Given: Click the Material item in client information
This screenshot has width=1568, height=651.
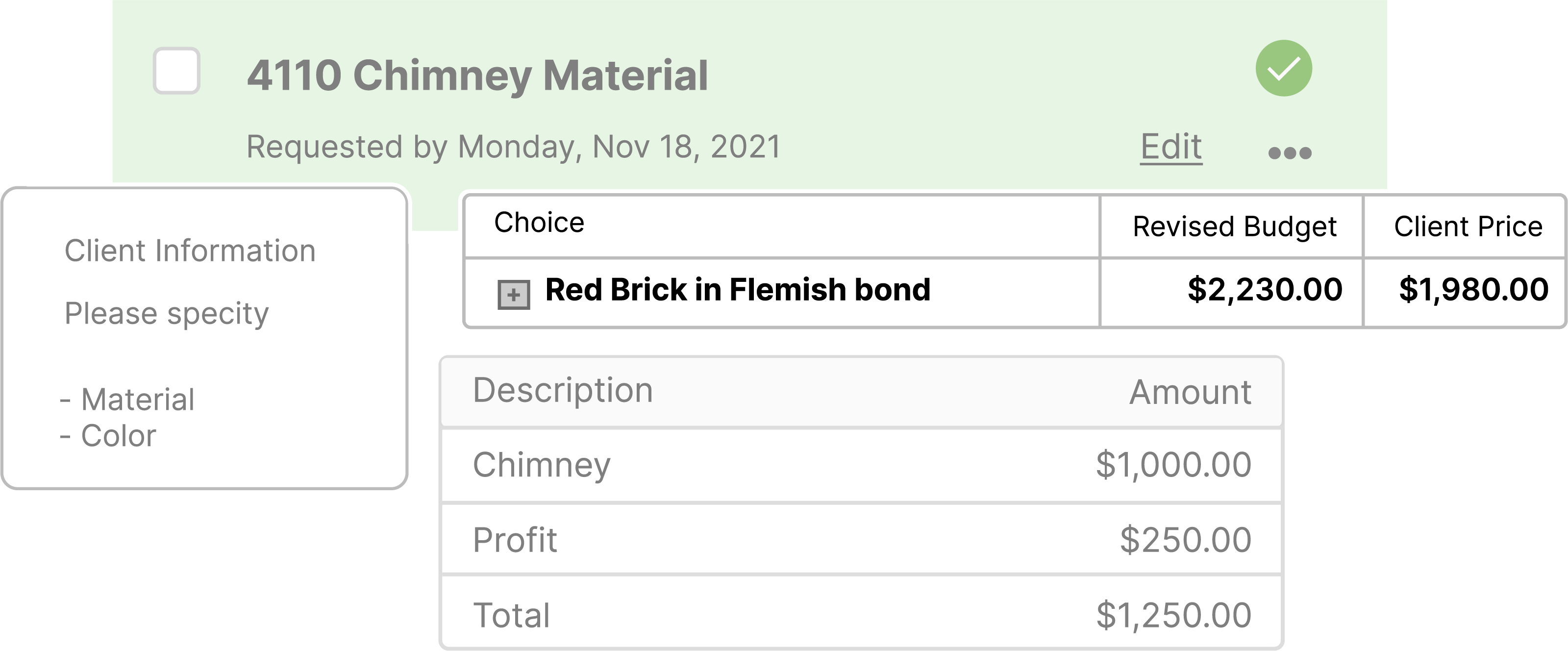Looking at the screenshot, I should 138,400.
